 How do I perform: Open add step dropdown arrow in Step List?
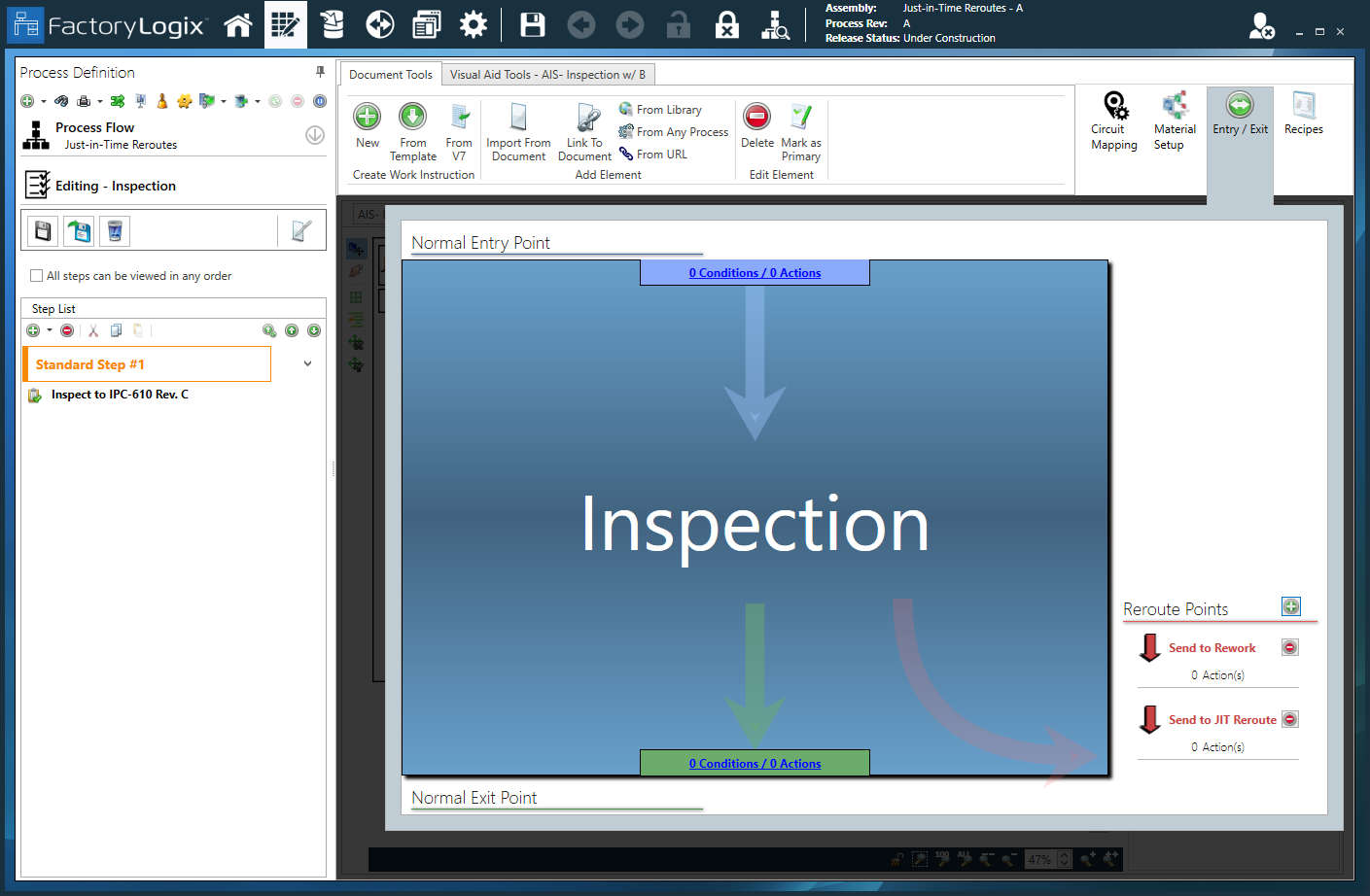click(50, 330)
